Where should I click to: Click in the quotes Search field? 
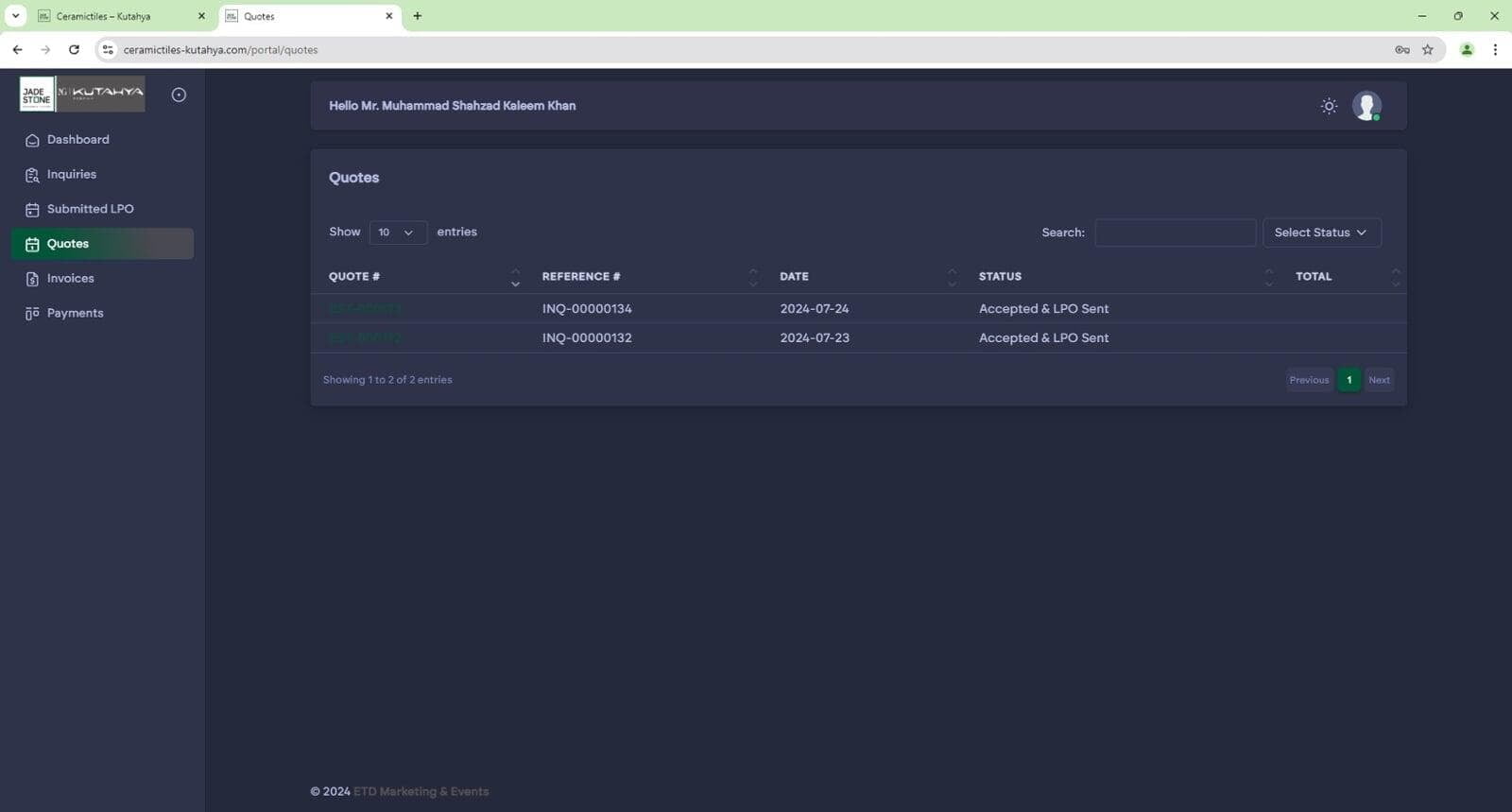coord(1175,233)
